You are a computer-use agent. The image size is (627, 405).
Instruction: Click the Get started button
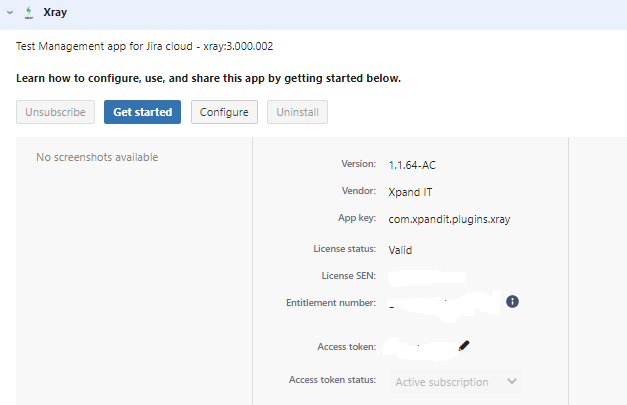click(142, 112)
